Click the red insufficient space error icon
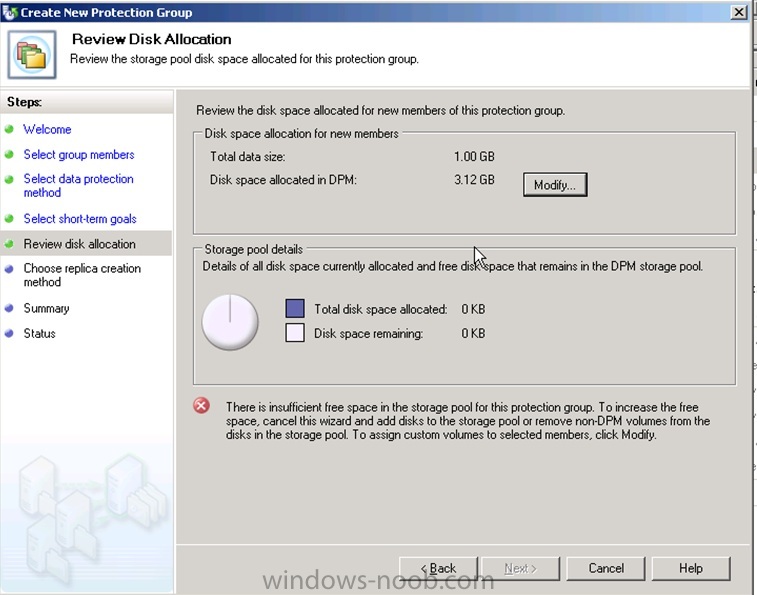The image size is (757, 595). click(x=201, y=405)
